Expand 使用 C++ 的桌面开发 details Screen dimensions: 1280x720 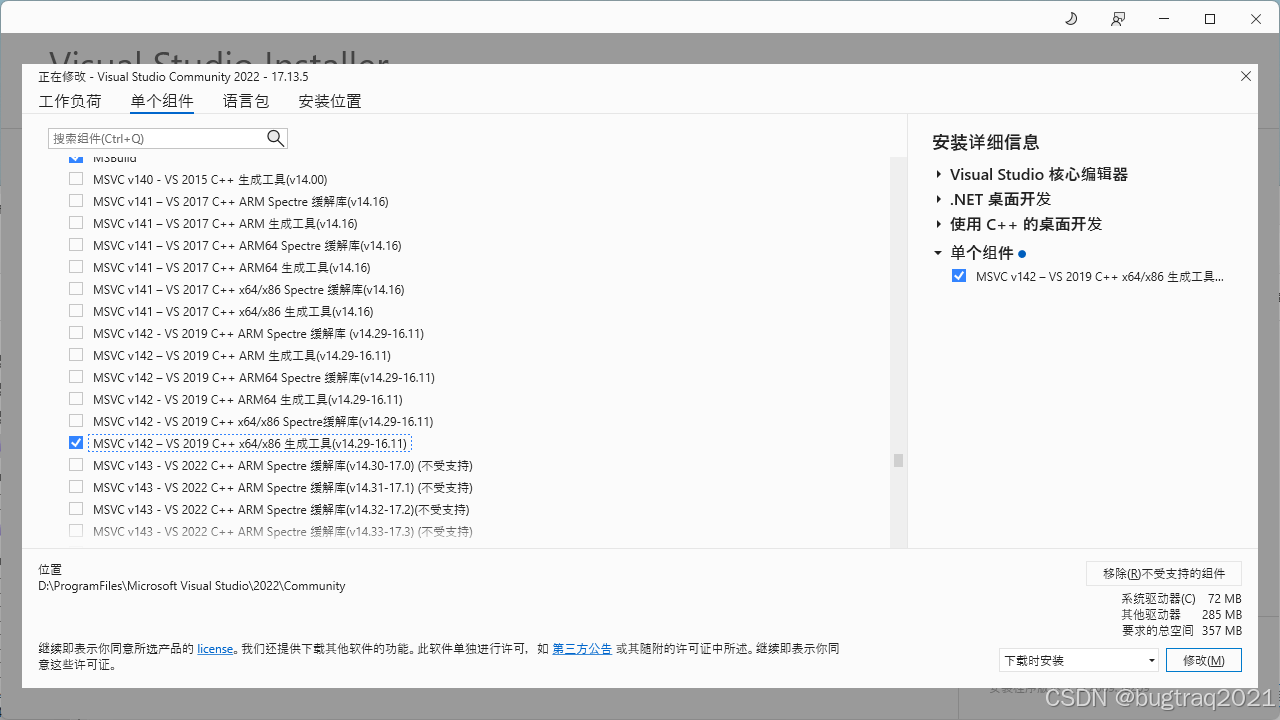939,225
